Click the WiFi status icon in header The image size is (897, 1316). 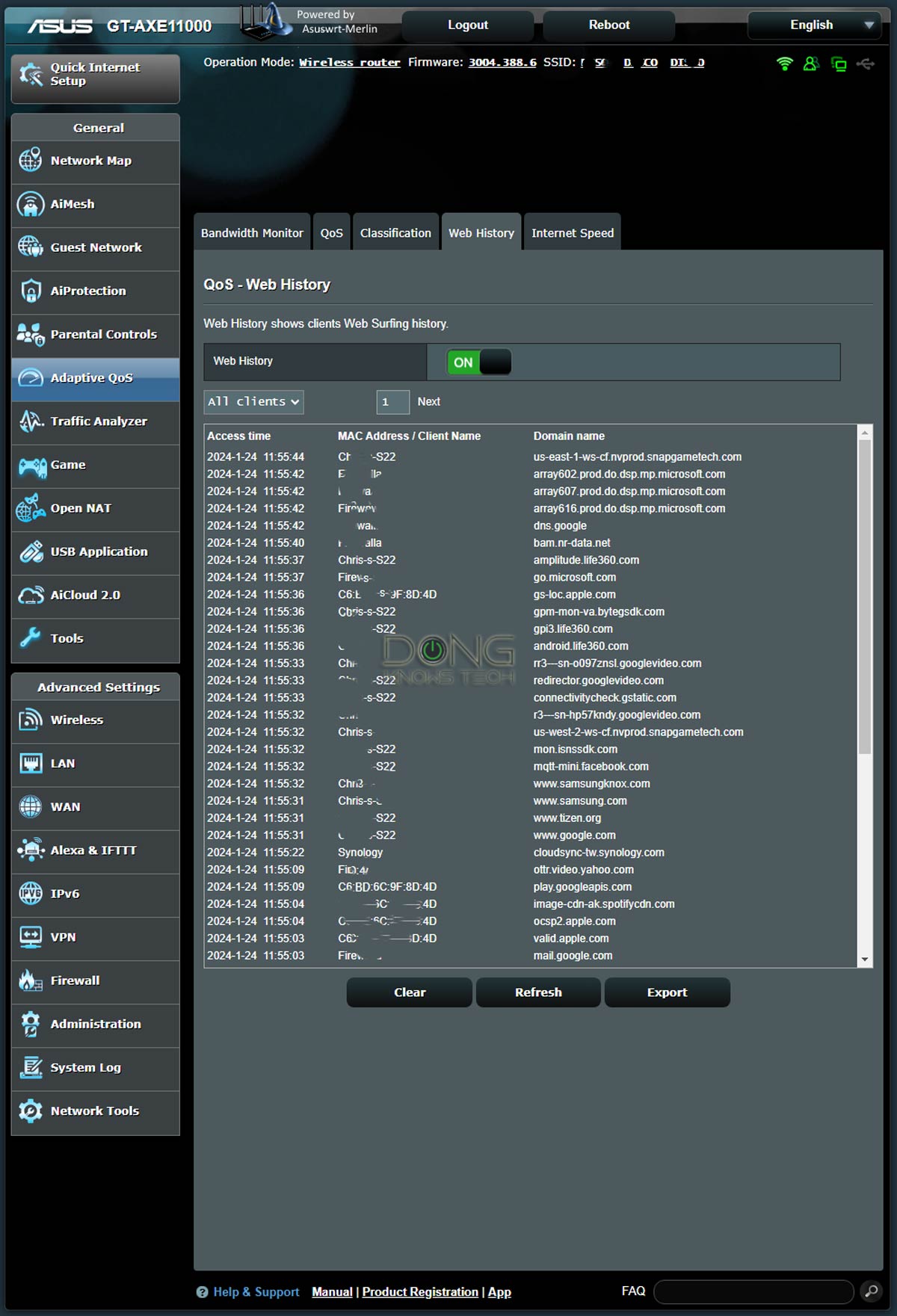784,64
